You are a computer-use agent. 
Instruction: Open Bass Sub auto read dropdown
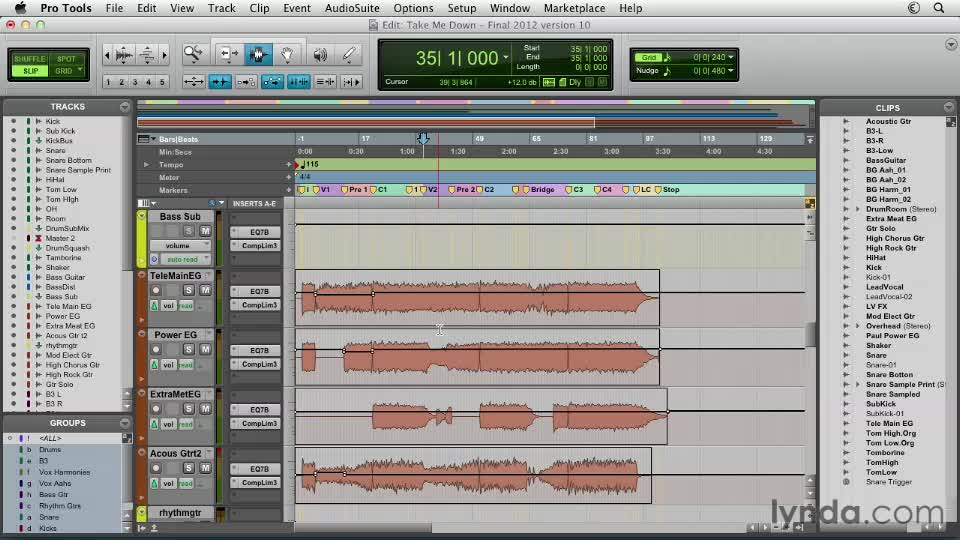(x=186, y=260)
